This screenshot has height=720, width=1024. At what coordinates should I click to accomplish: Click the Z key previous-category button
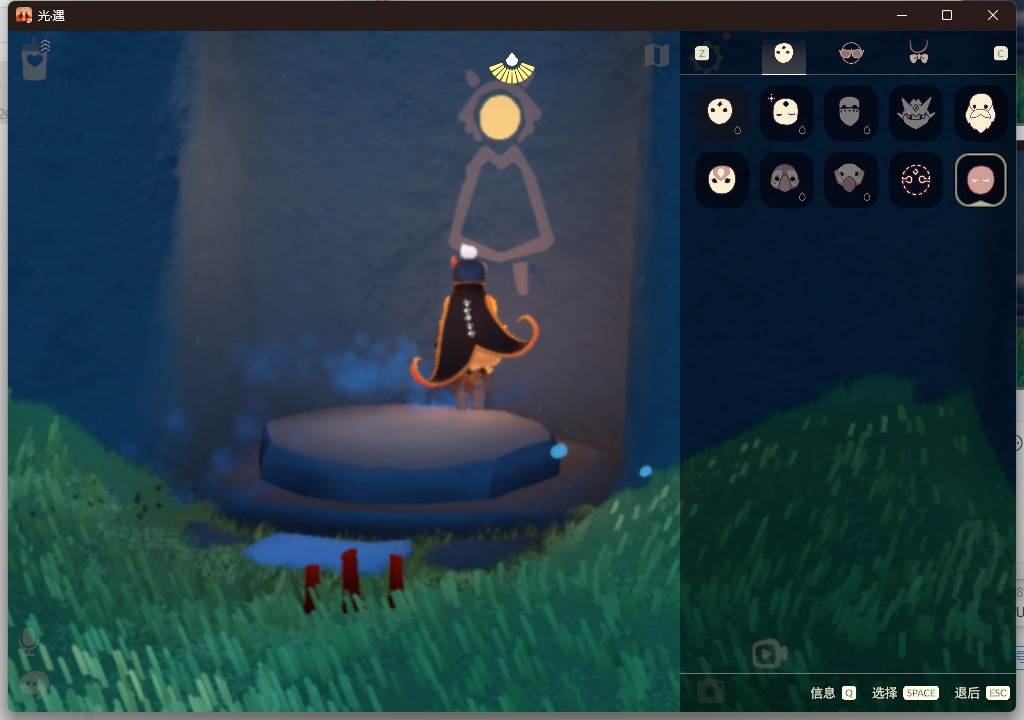pyautogui.click(x=702, y=54)
